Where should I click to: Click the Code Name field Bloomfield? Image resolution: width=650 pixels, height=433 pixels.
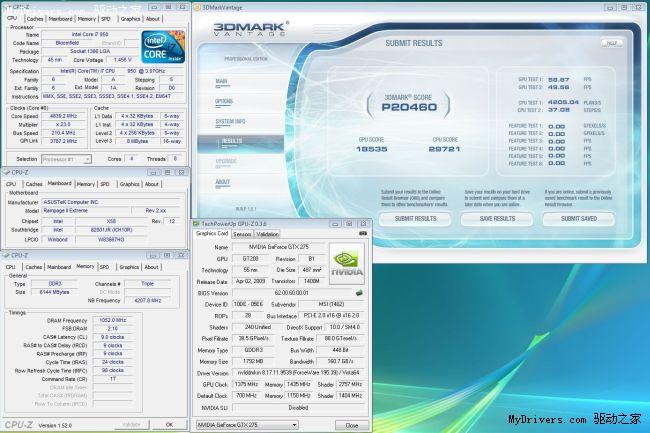(67, 43)
